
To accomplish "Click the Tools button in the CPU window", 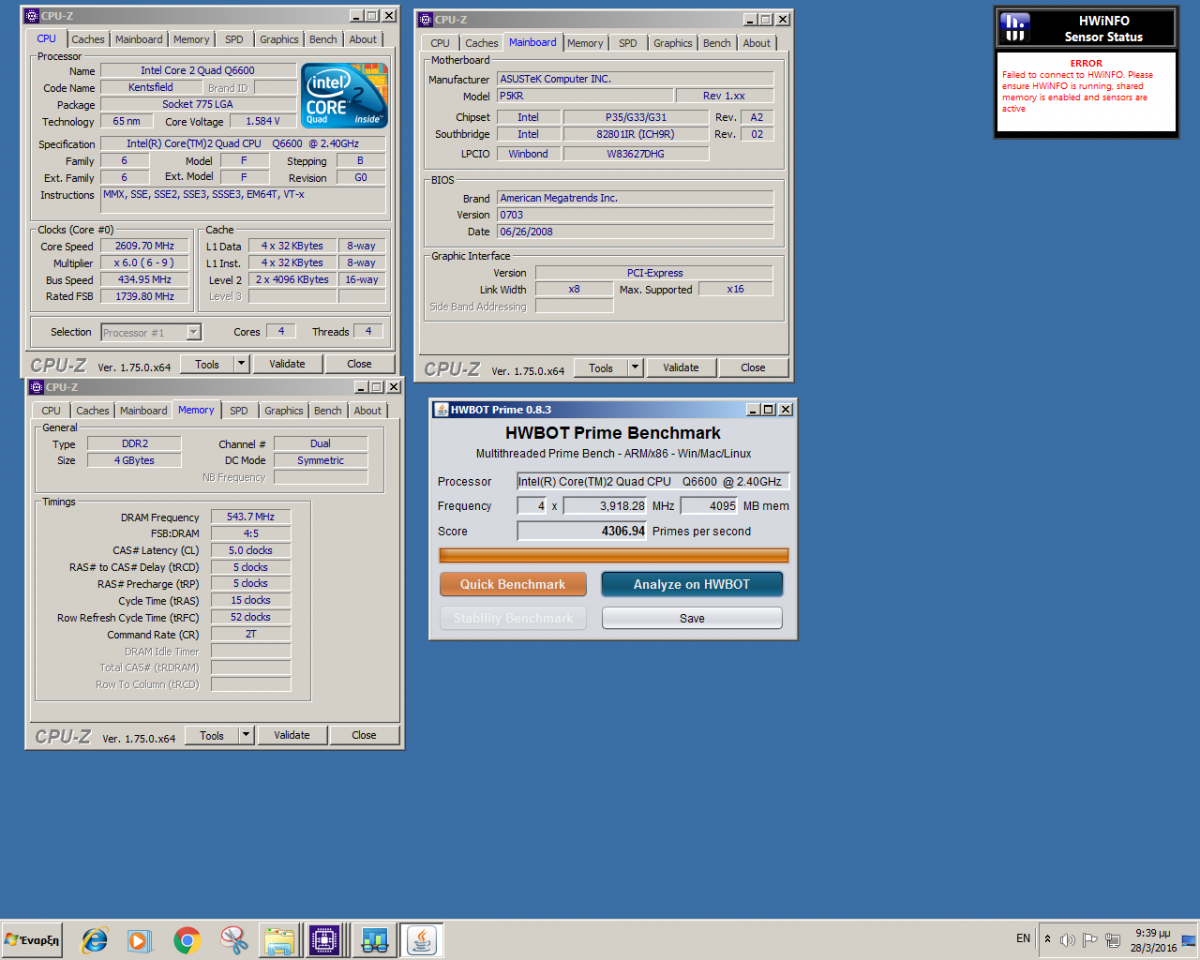I will tap(207, 364).
